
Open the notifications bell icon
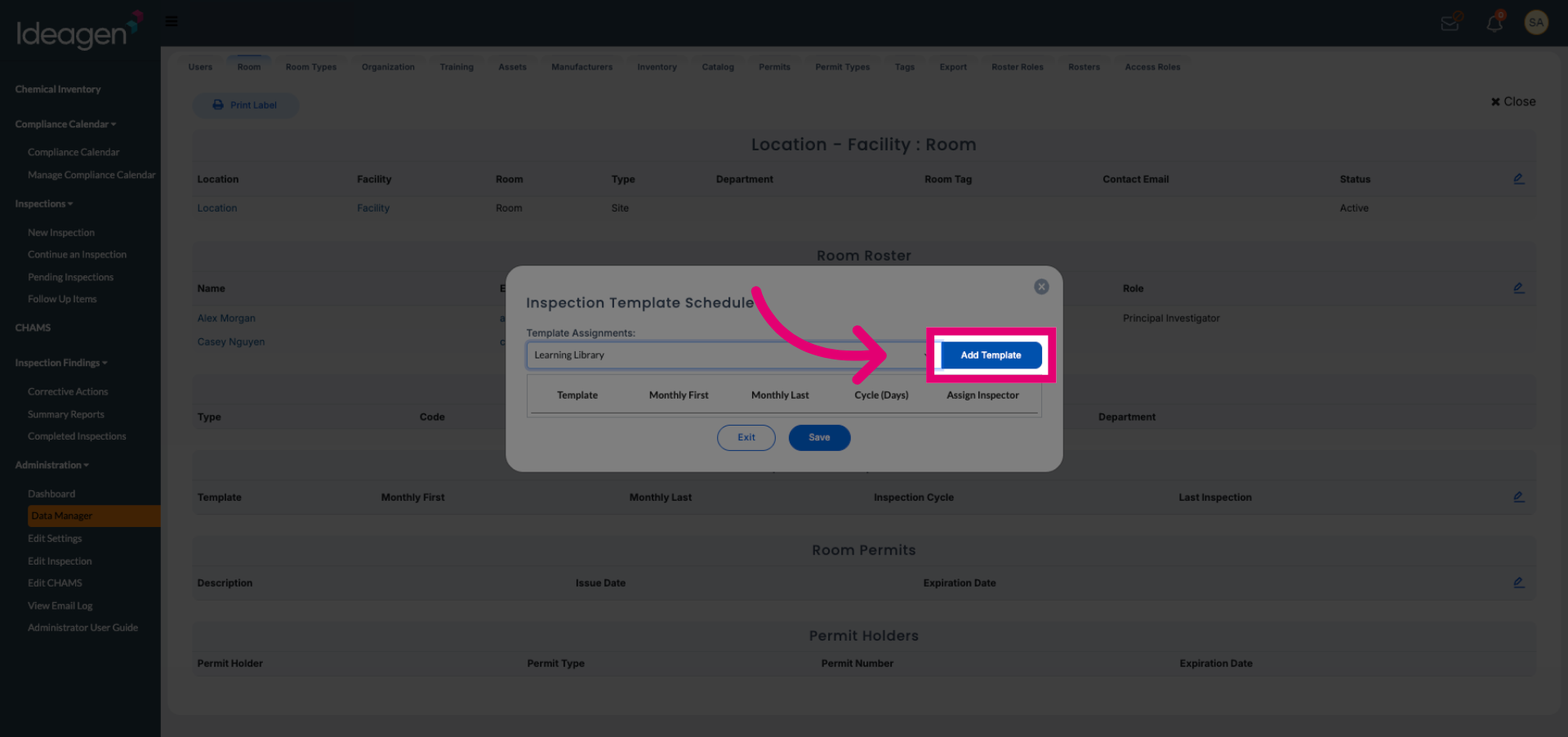1494,22
